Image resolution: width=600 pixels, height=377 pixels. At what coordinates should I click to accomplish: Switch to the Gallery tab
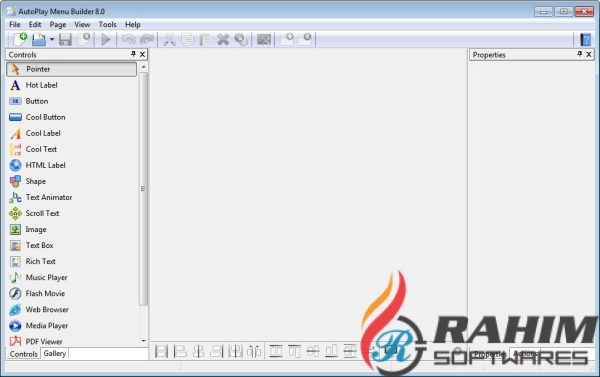click(x=55, y=353)
